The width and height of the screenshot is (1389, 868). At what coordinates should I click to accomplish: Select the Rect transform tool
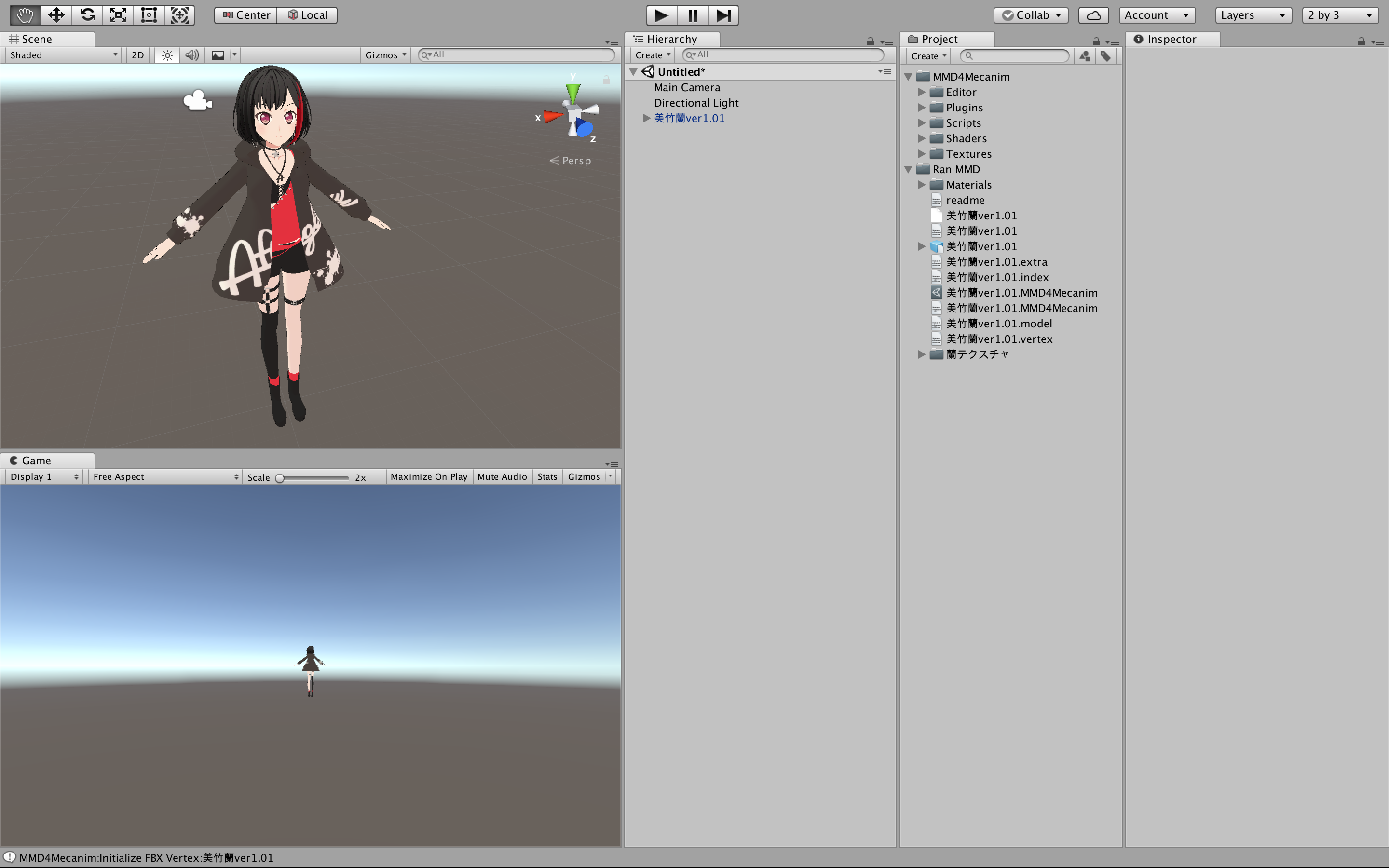point(149,15)
